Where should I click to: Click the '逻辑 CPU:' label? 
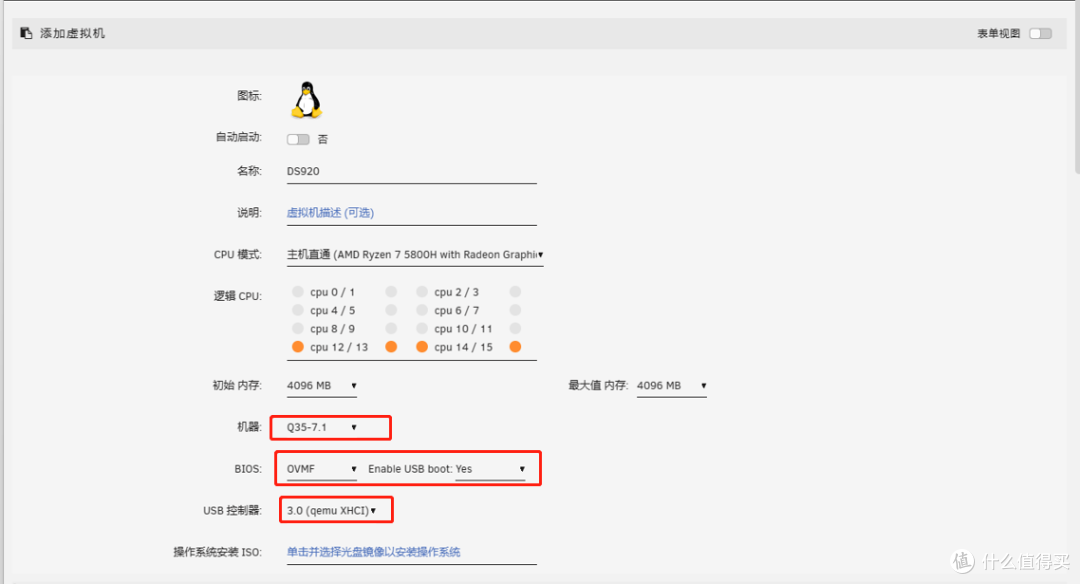point(238,296)
